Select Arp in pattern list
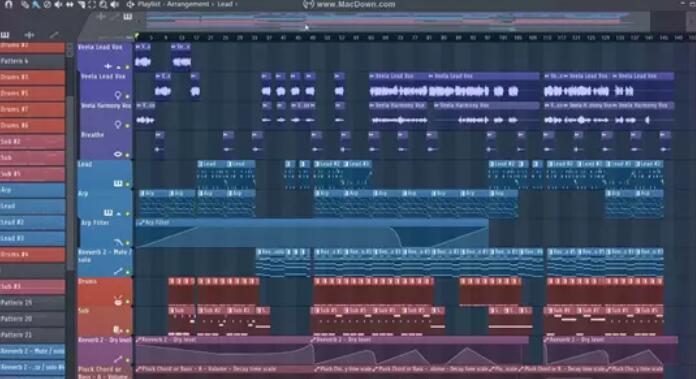The height and width of the screenshot is (379, 696). [x=32, y=190]
